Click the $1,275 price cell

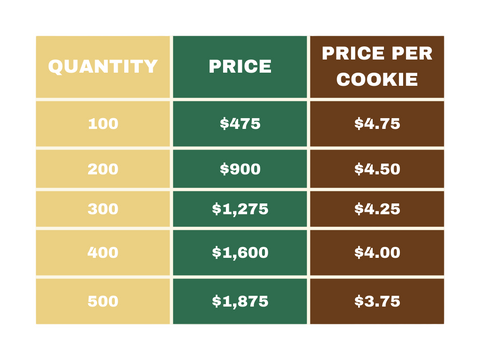(x=240, y=209)
